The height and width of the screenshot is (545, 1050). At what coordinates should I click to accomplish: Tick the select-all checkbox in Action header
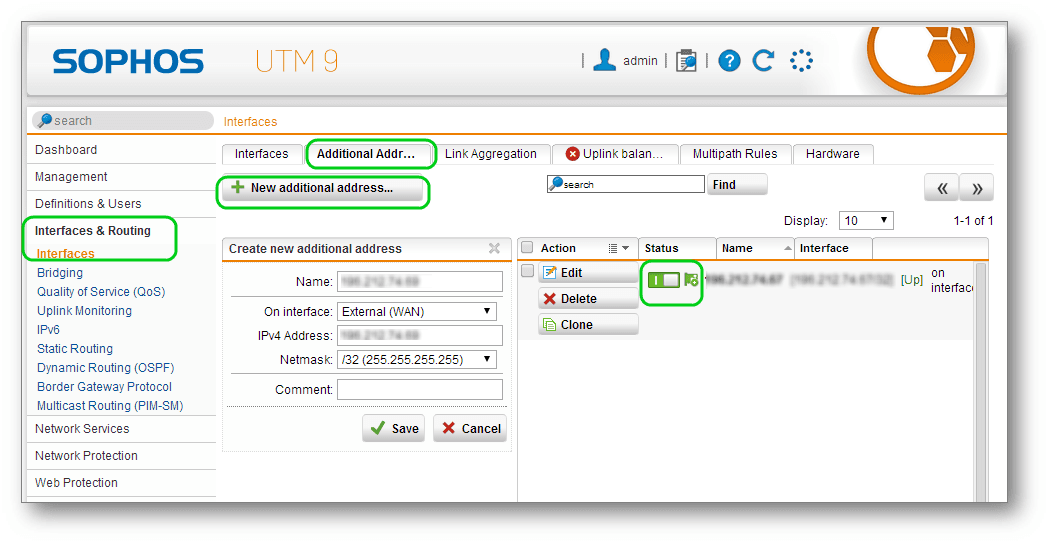[528, 248]
